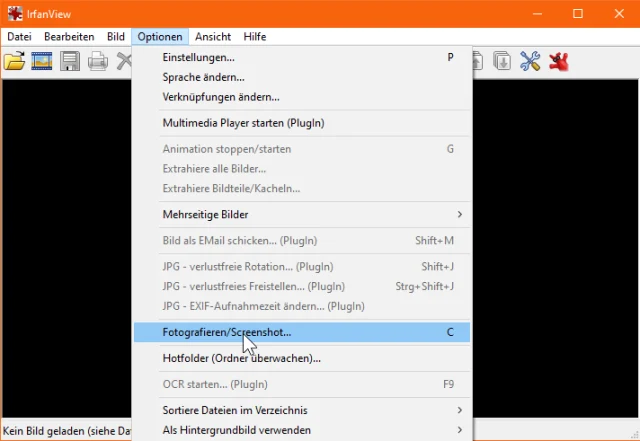Click JPG - verlustfreies Freistellen... entry
This screenshot has height=441, width=640.
302,286
